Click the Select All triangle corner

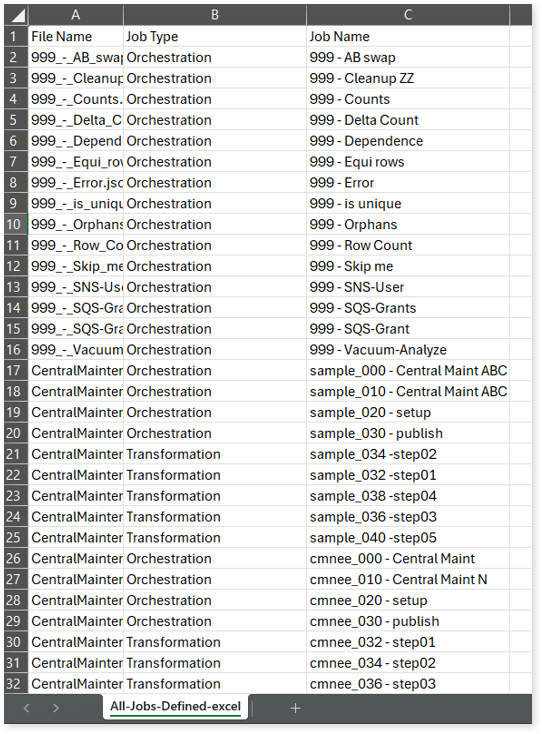(x=17, y=15)
